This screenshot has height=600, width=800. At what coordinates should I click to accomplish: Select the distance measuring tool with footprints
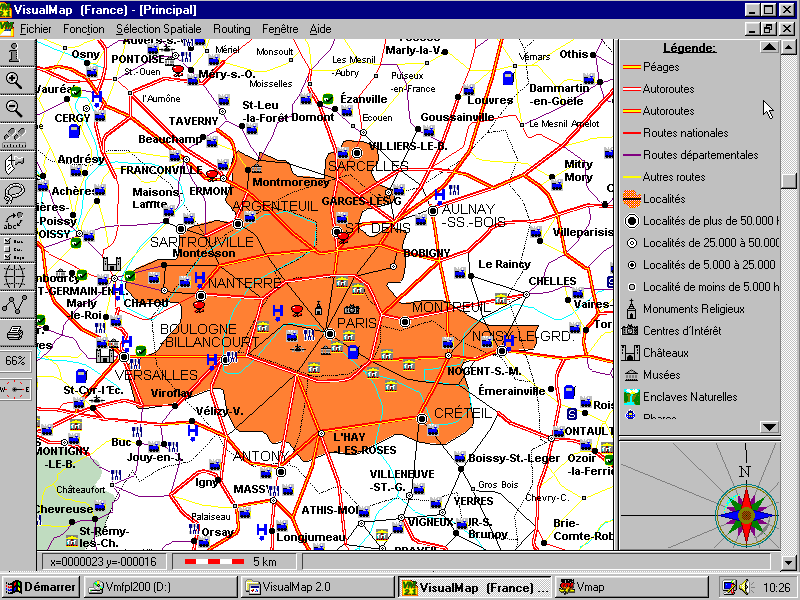[16, 136]
